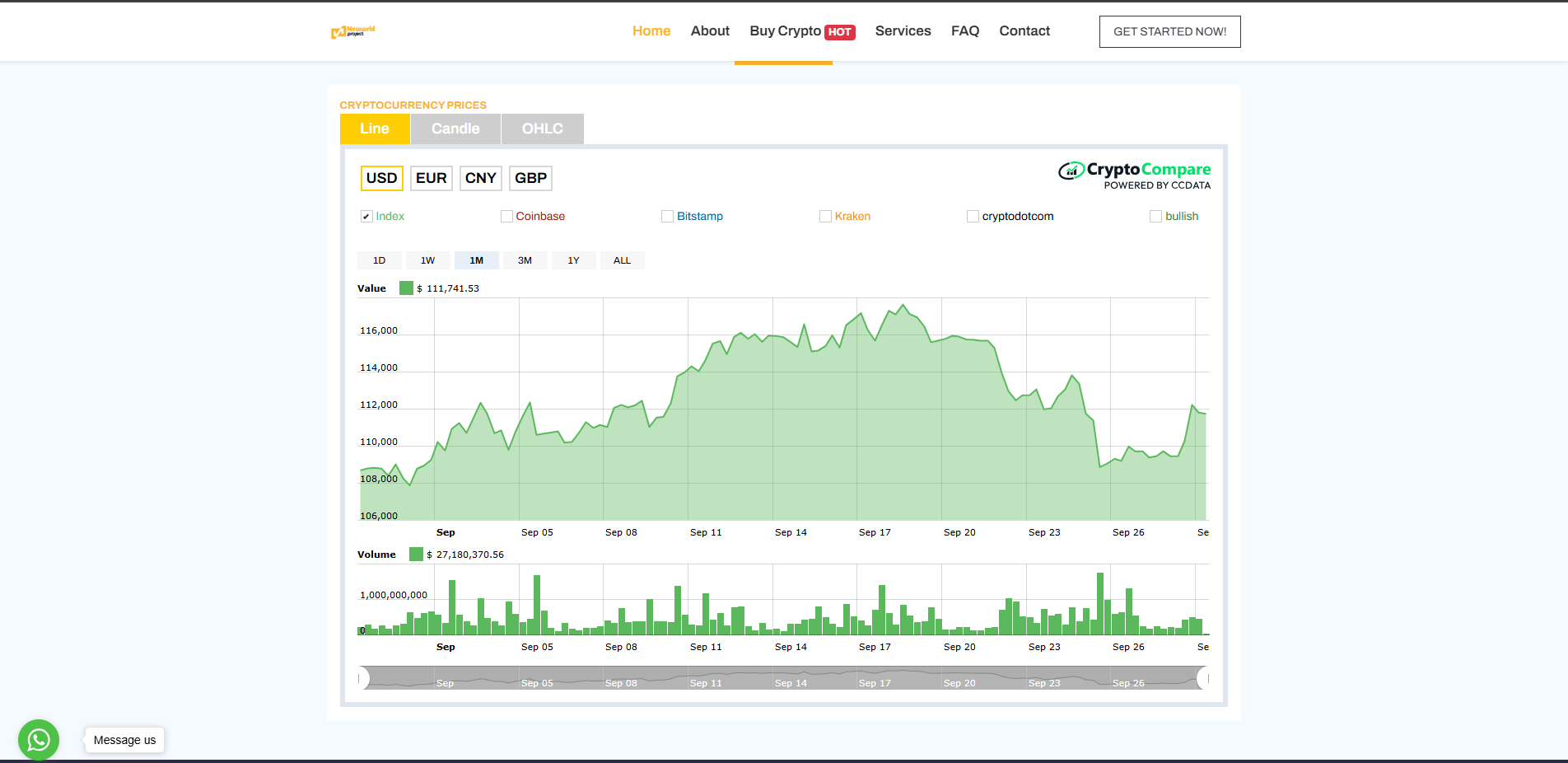
Task: Click the CryptoCompare logo
Action: (x=1134, y=175)
